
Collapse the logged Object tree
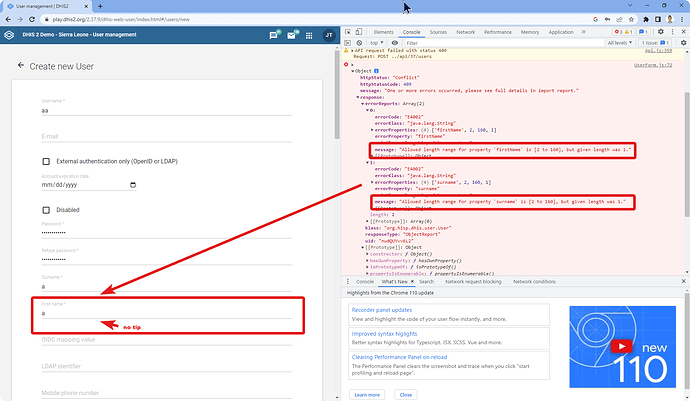[x=352, y=71]
